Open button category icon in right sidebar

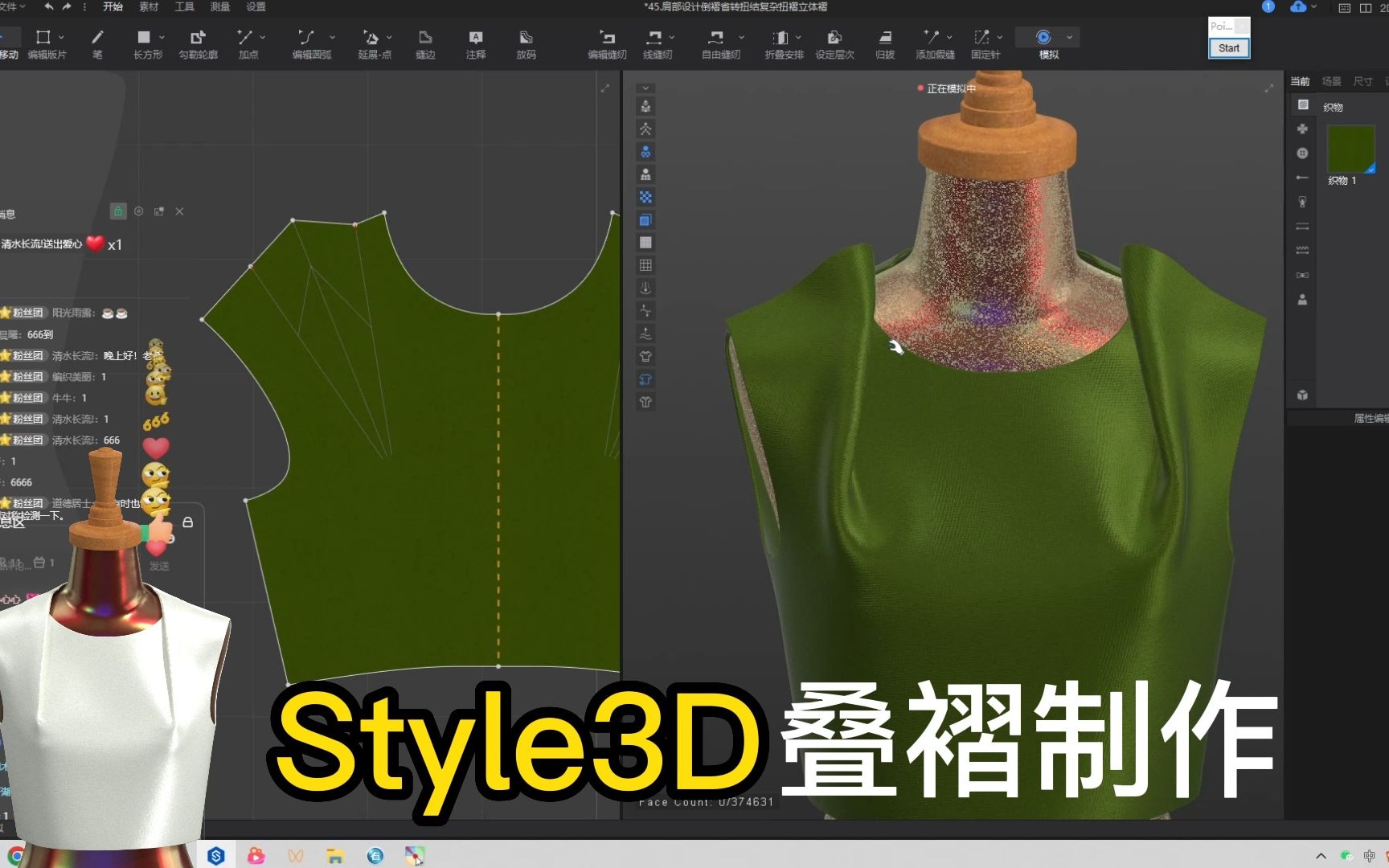pyautogui.click(x=1303, y=154)
